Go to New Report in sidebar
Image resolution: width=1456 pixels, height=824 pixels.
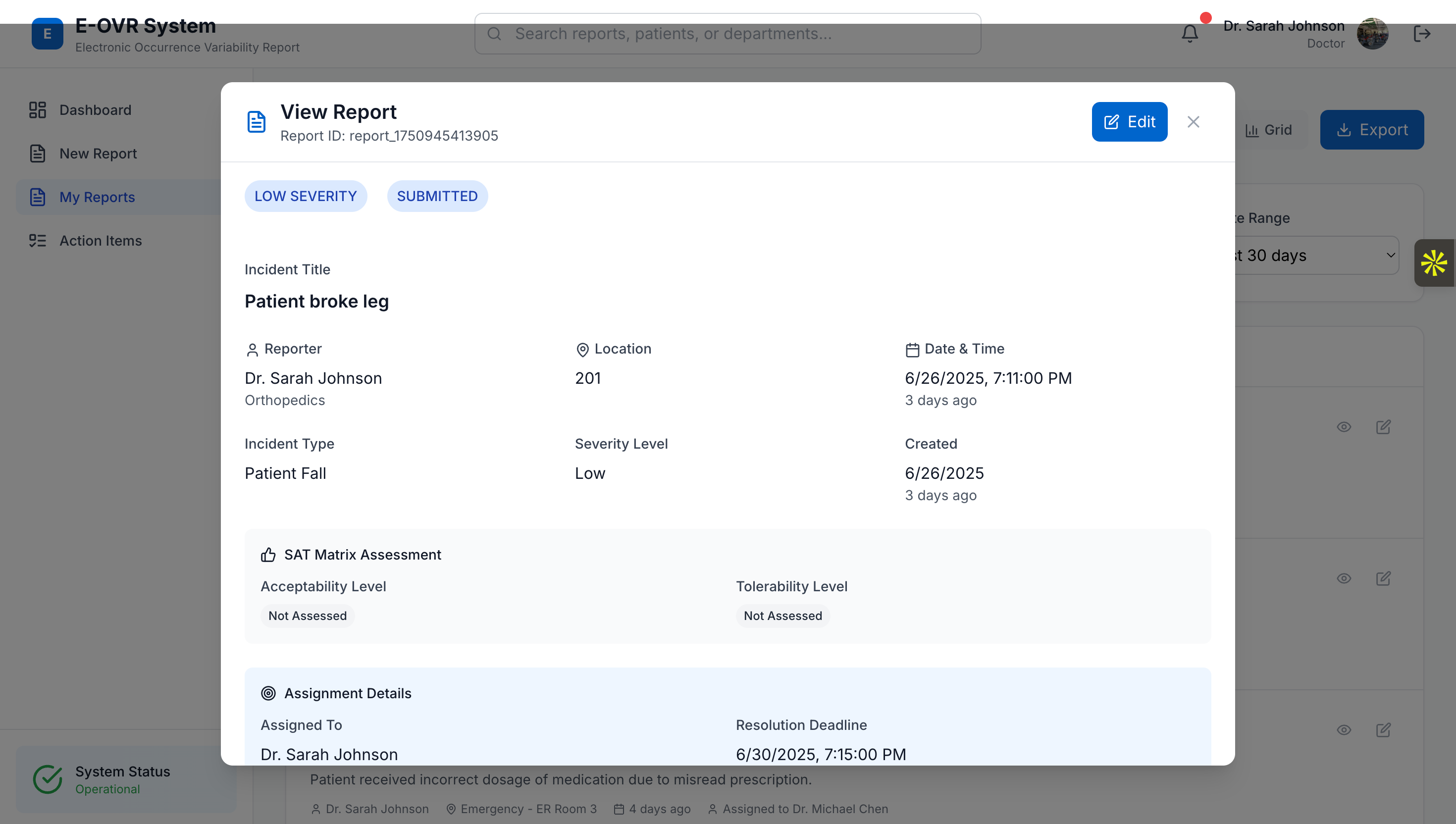(x=98, y=154)
